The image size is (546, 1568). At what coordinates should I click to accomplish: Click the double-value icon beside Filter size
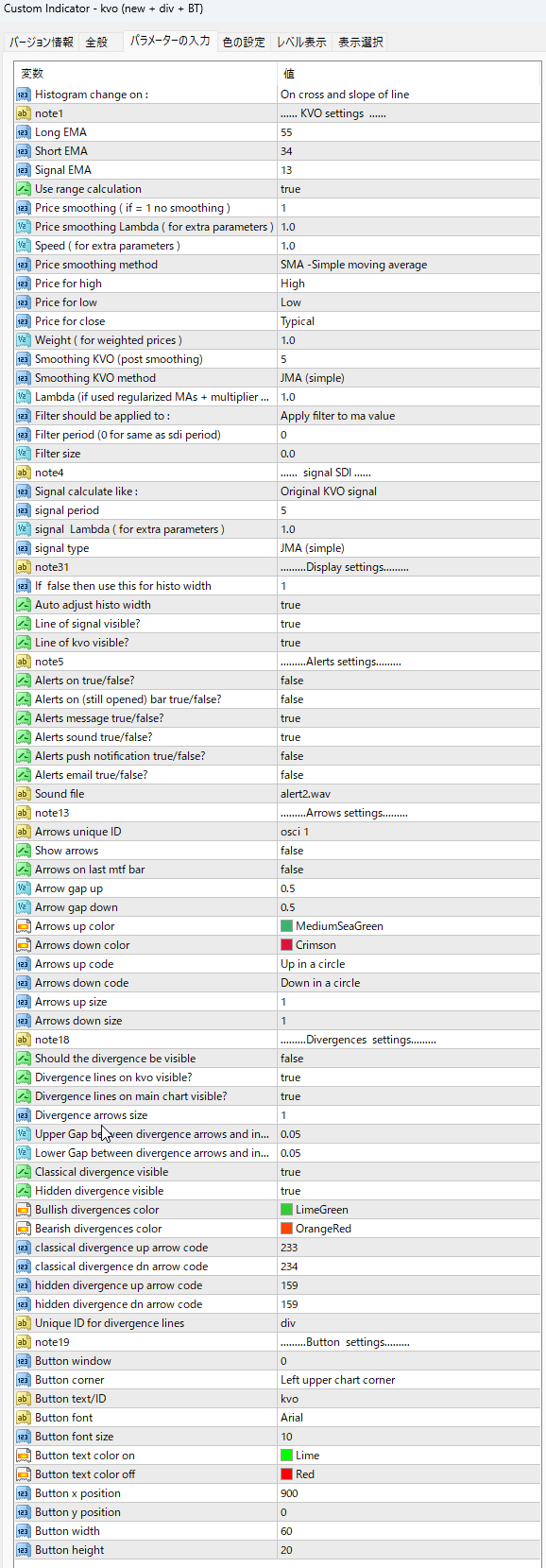pos(24,454)
